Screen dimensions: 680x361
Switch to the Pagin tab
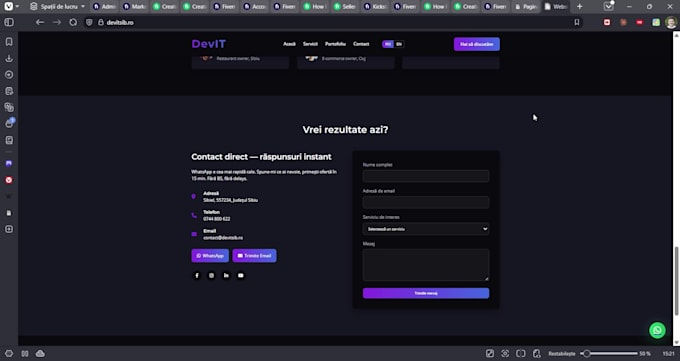pos(526,7)
